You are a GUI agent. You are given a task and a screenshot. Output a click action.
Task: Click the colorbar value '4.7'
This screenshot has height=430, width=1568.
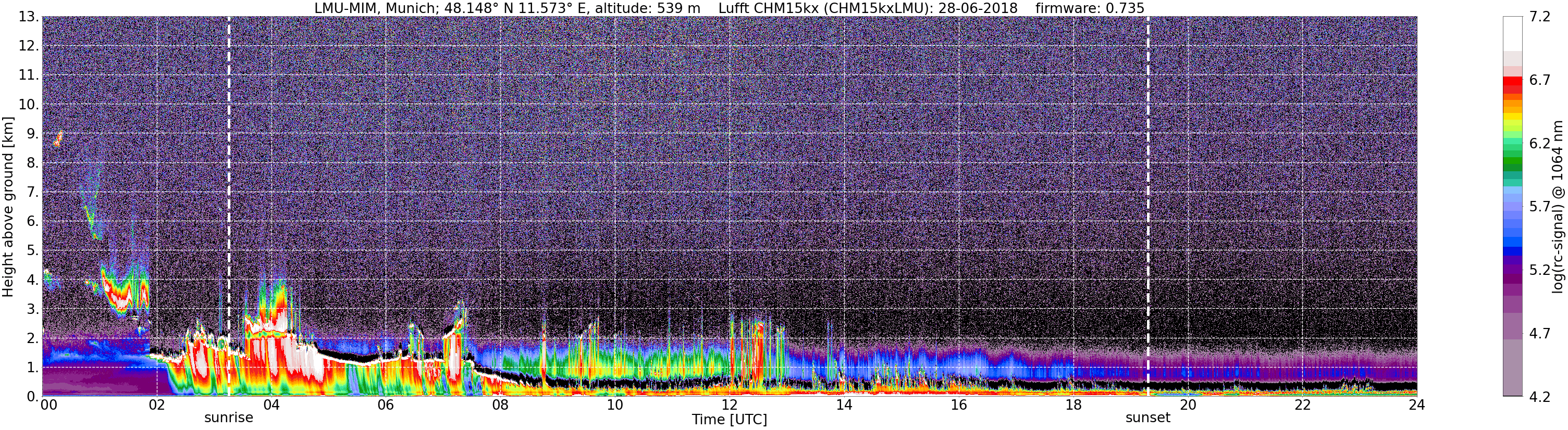pyautogui.click(x=1540, y=333)
